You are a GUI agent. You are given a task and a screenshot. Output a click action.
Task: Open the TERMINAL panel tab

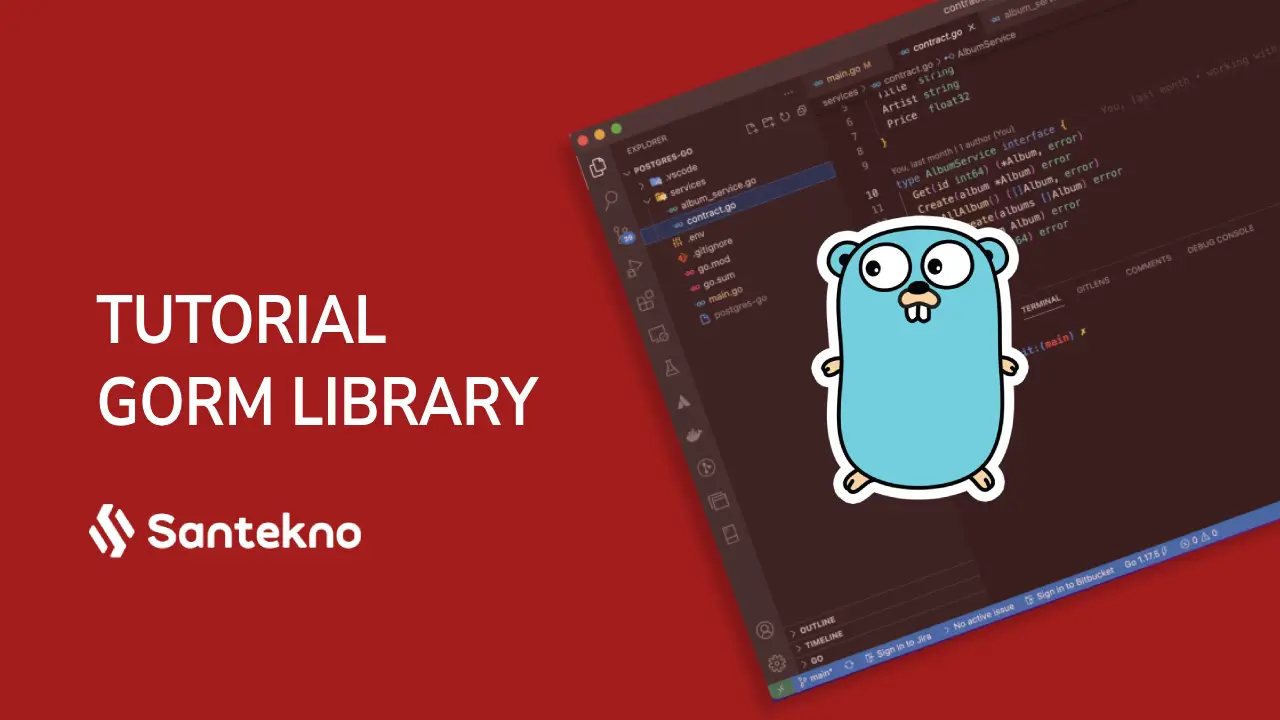point(1040,302)
